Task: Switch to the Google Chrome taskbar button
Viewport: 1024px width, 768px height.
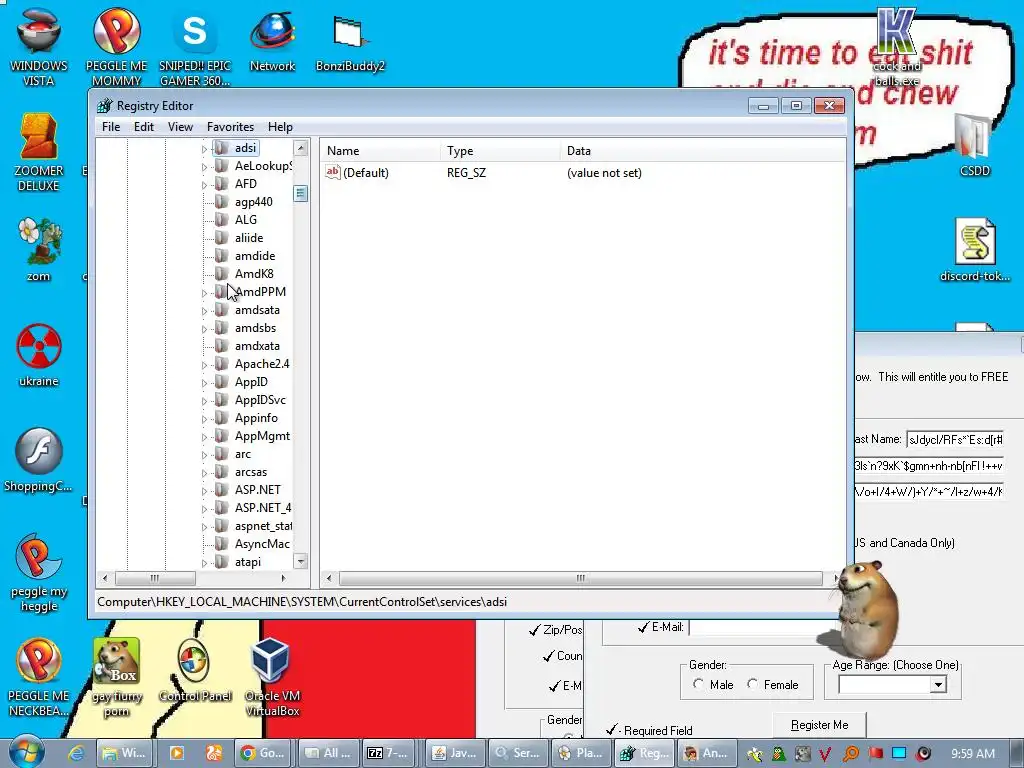Action: pos(262,753)
